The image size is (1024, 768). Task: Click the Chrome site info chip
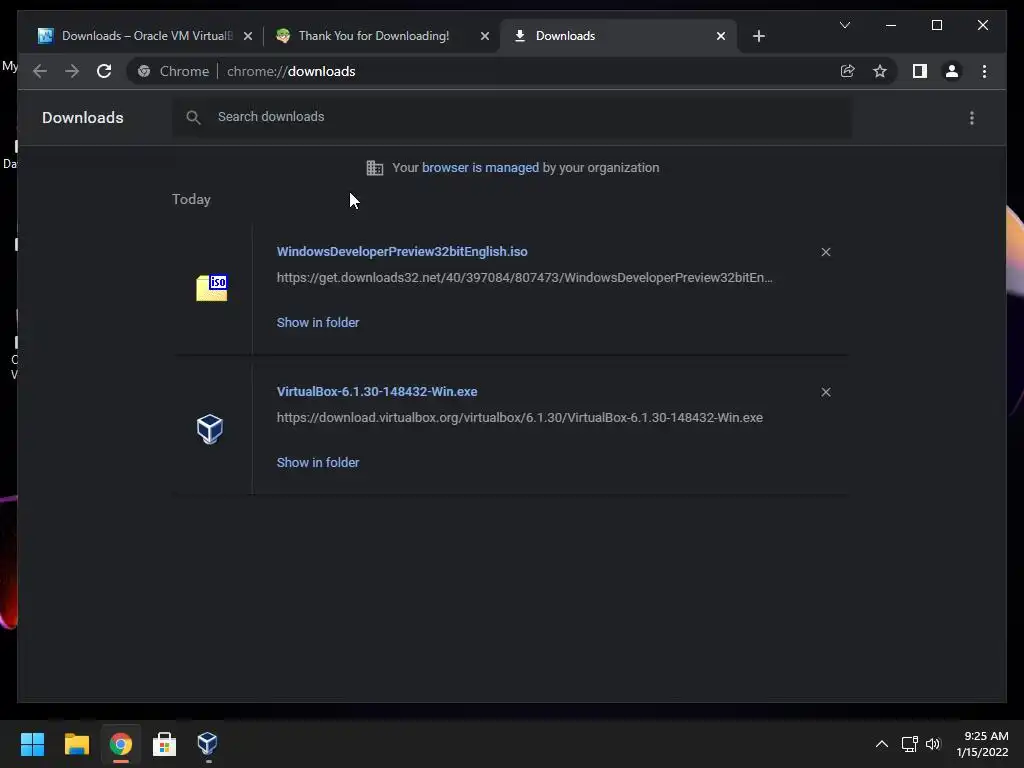click(x=174, y=71)
